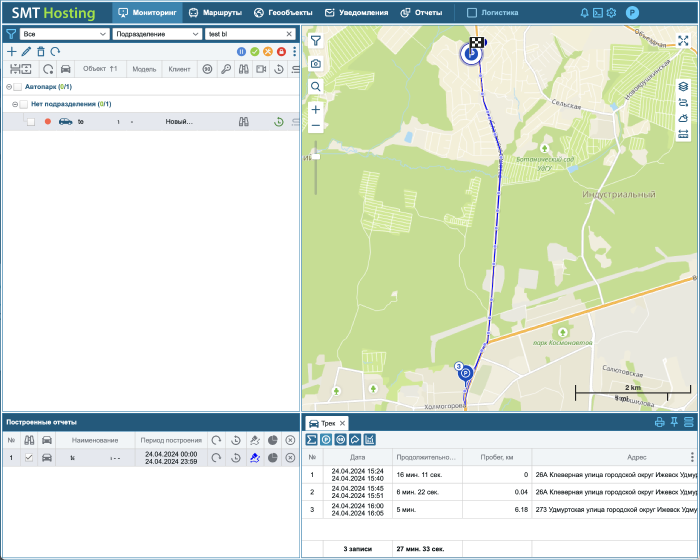The image size is (700, 560).
Task: Switch to the Отчеты section
Action: pos(421,13)
